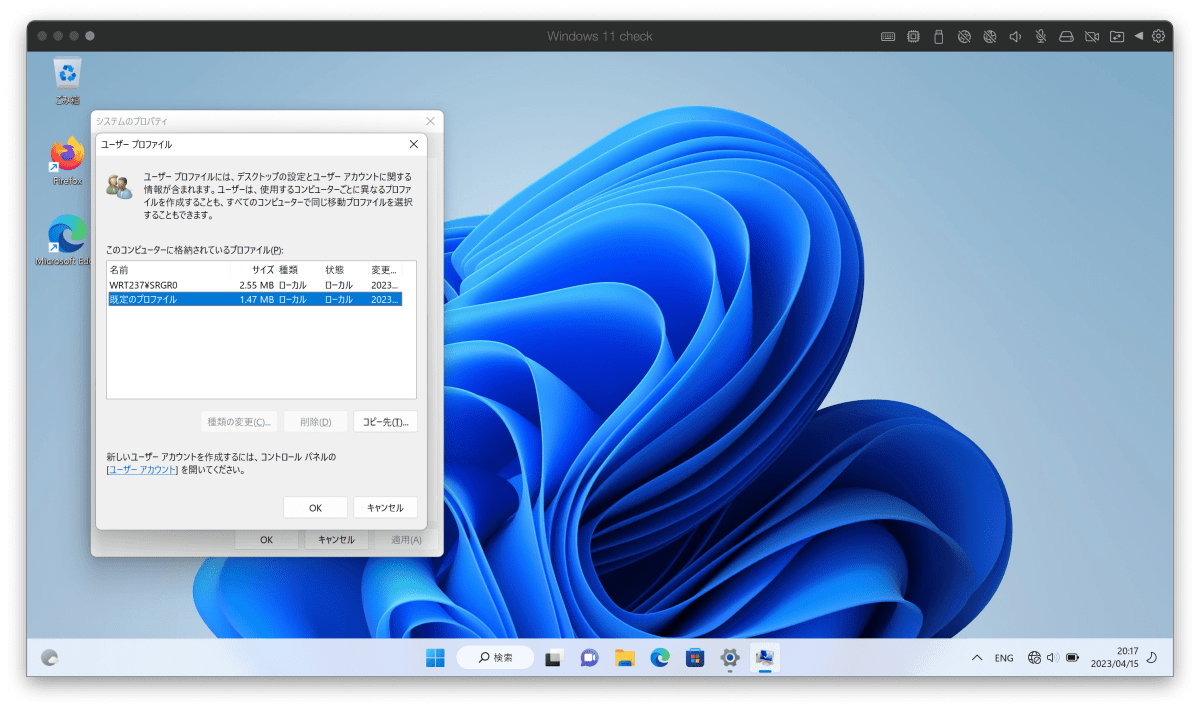Click the CPU chip icon in Parallels toolbar
The width and height of the screenshot is (1200, 710).
[913, 36]
